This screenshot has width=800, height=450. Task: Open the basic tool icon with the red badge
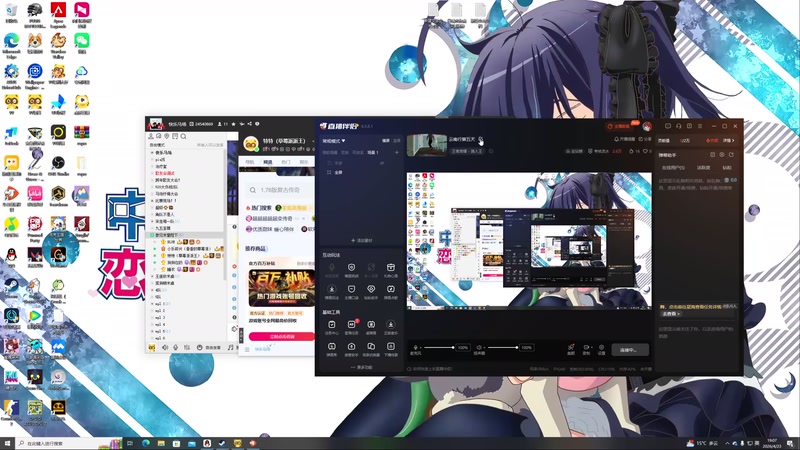pyautogui.click(x=352, y=324)
